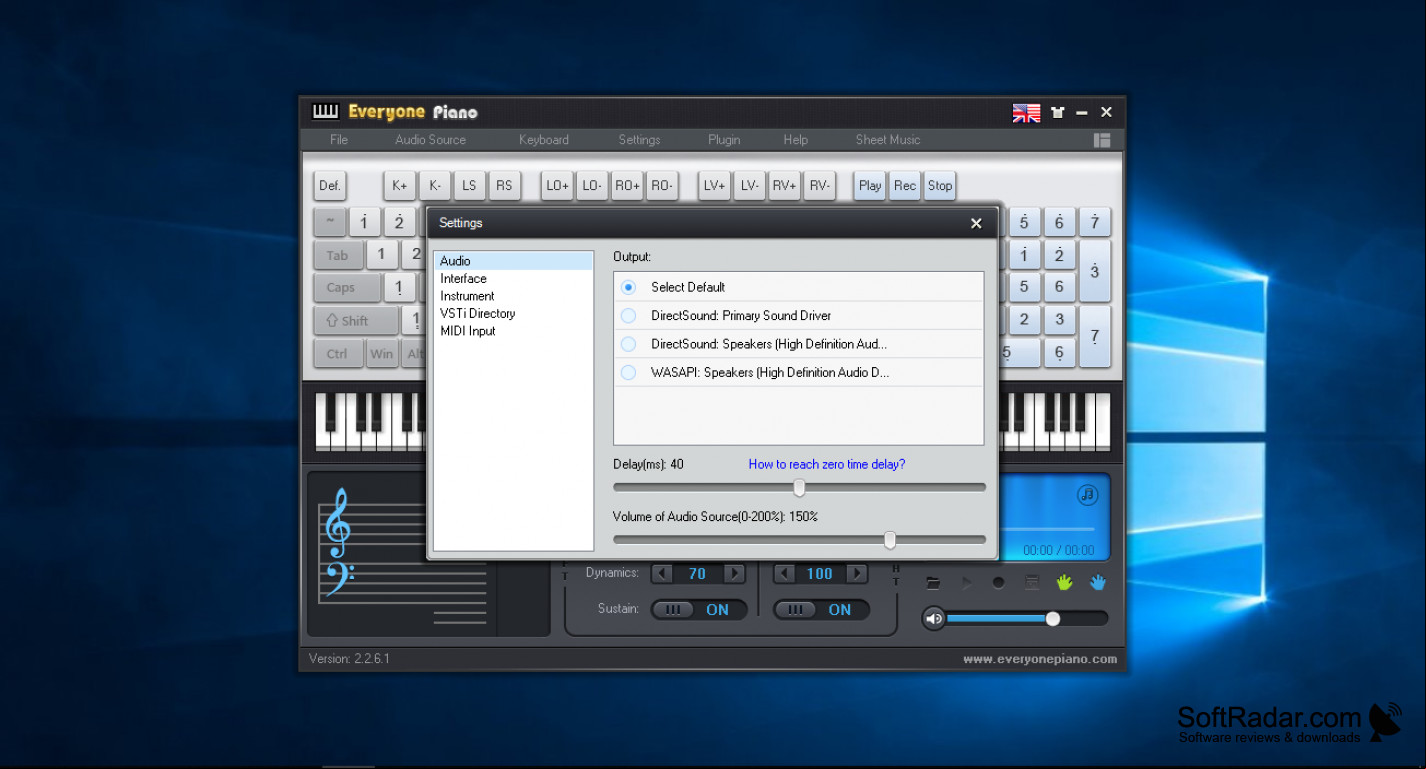Open the Keyboard menu
This screenshot has height=769, width=1426.
tap(544, 140)
